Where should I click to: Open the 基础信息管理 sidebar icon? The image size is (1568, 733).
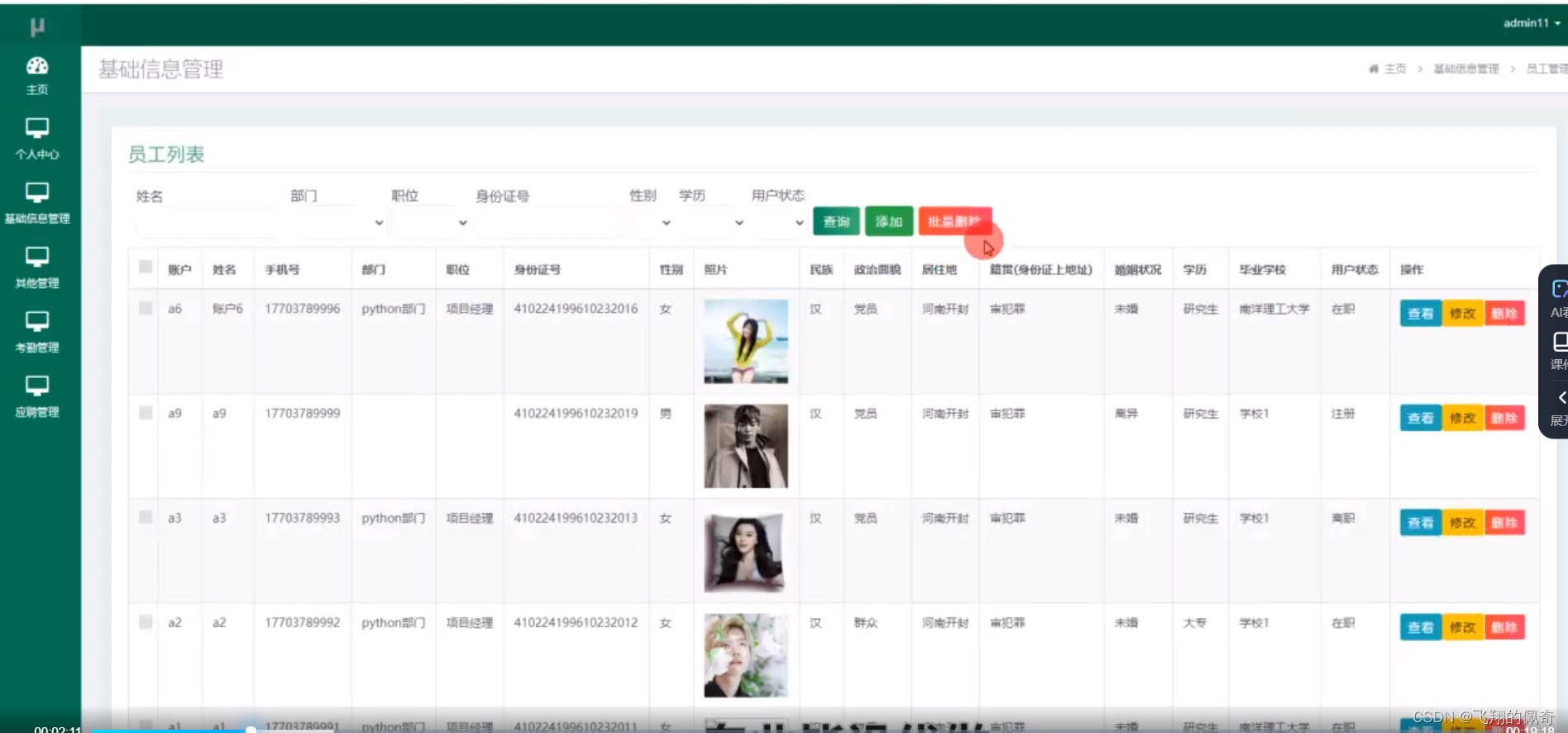pyautogui.click(x=37, y=193)
